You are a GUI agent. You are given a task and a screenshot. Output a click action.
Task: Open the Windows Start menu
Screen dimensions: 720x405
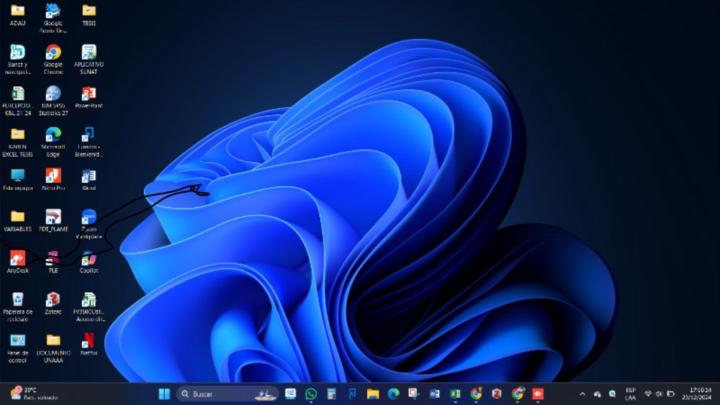[x=164, y=394]
